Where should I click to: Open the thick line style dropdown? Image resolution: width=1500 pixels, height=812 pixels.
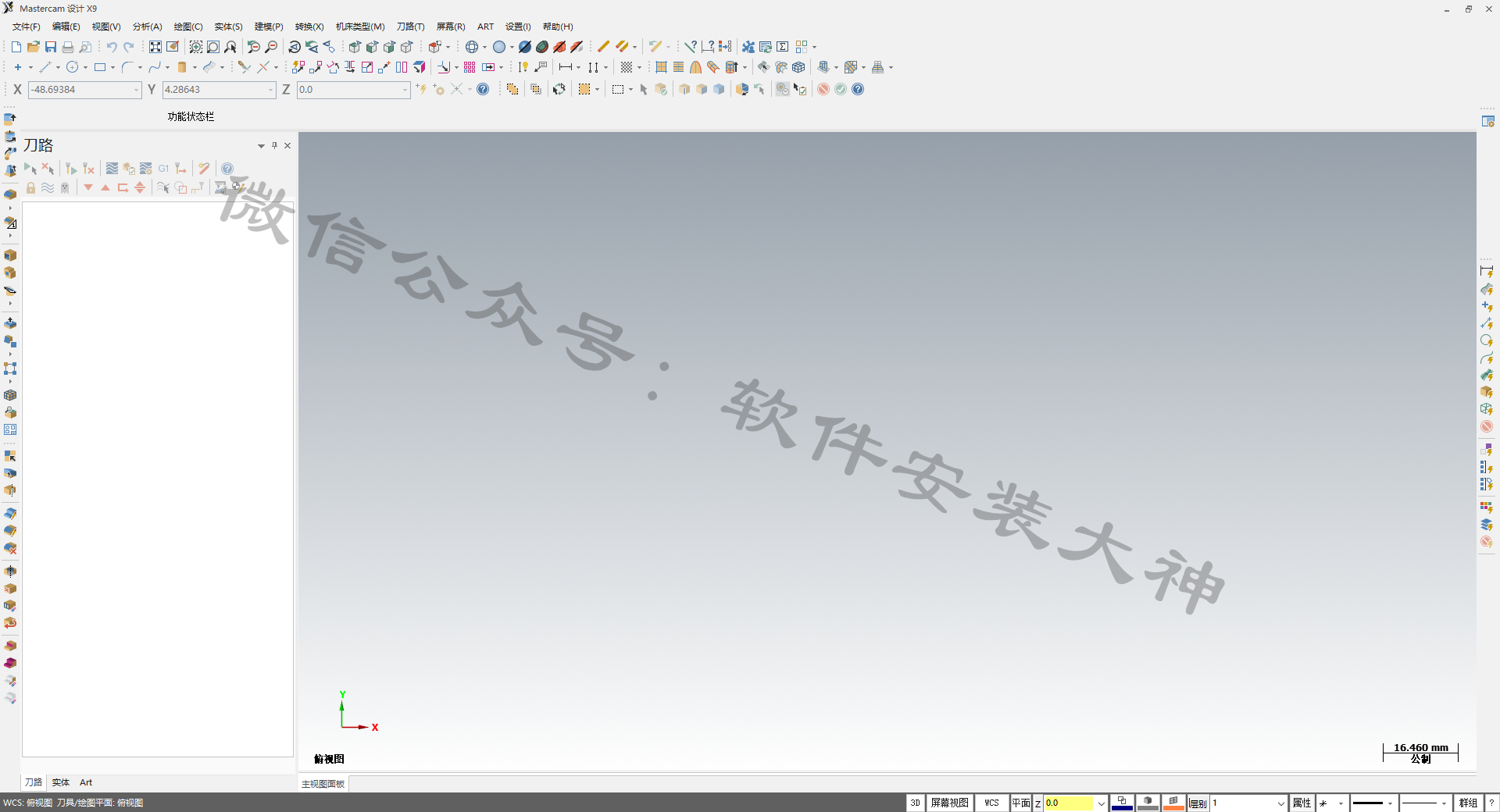[1390, 803]
